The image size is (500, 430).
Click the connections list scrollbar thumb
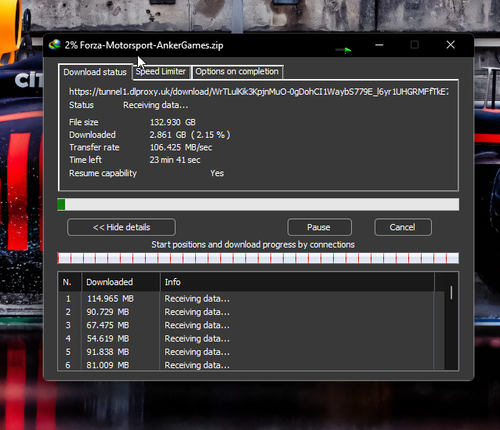(451, 292)
